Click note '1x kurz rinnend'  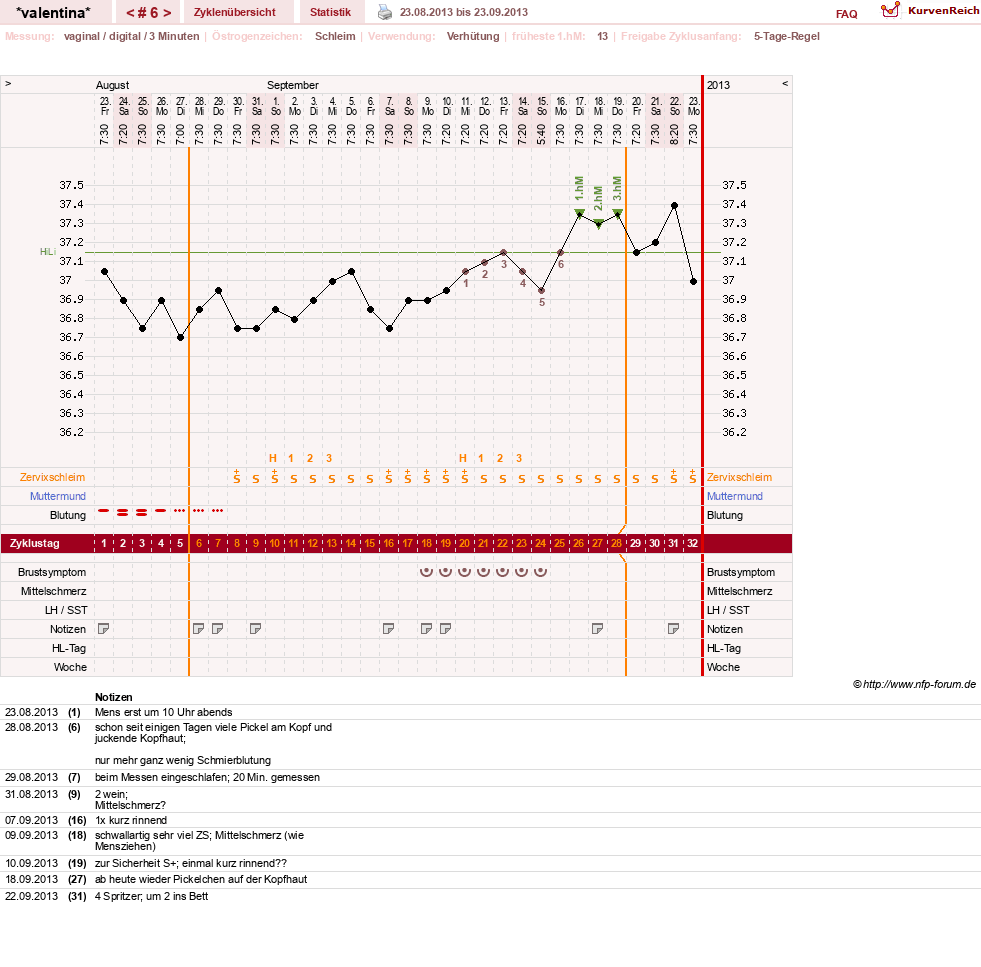131,820
